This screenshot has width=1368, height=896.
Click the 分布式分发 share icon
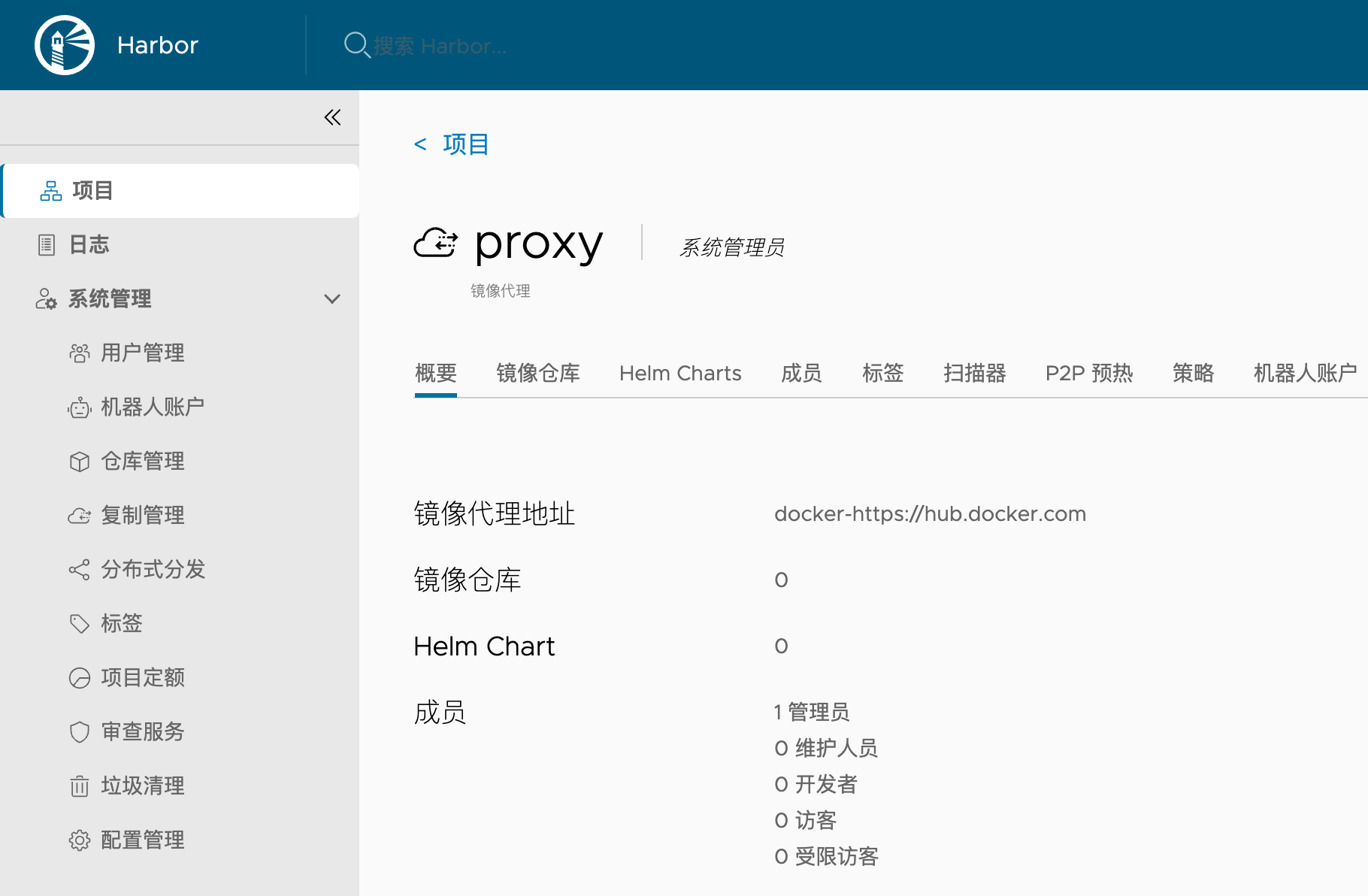pyautogui.click(x=80, y=570)
